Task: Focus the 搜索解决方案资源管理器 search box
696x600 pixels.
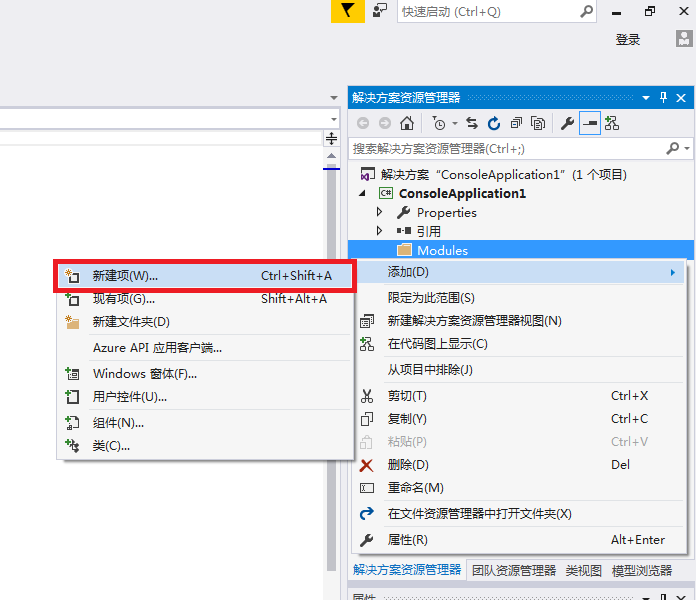Action: click(506, 148)
